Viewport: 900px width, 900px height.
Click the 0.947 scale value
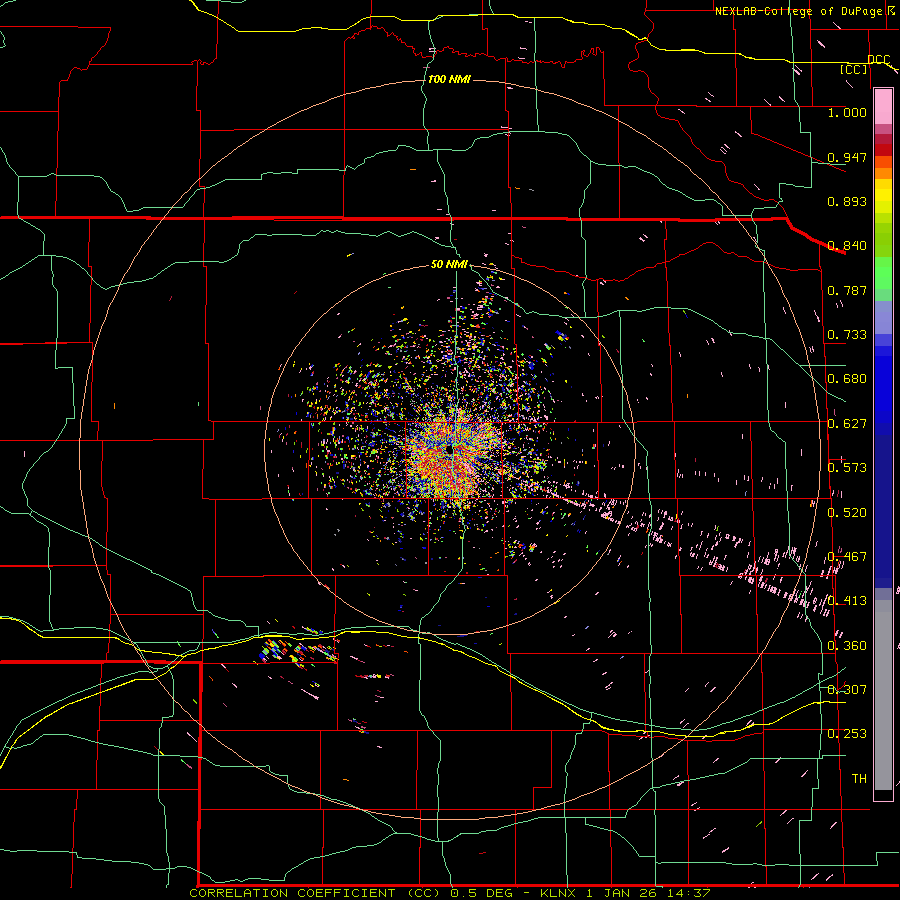pos(847,157)
